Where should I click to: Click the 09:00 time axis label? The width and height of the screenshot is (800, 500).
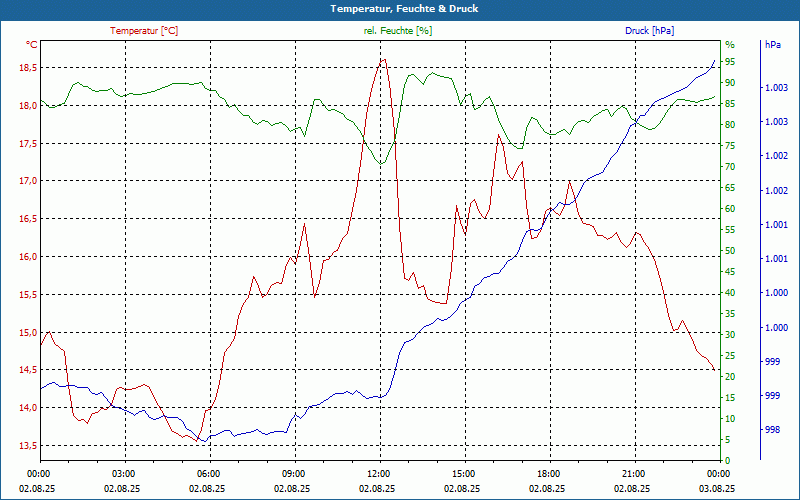[x=293, y=473]
